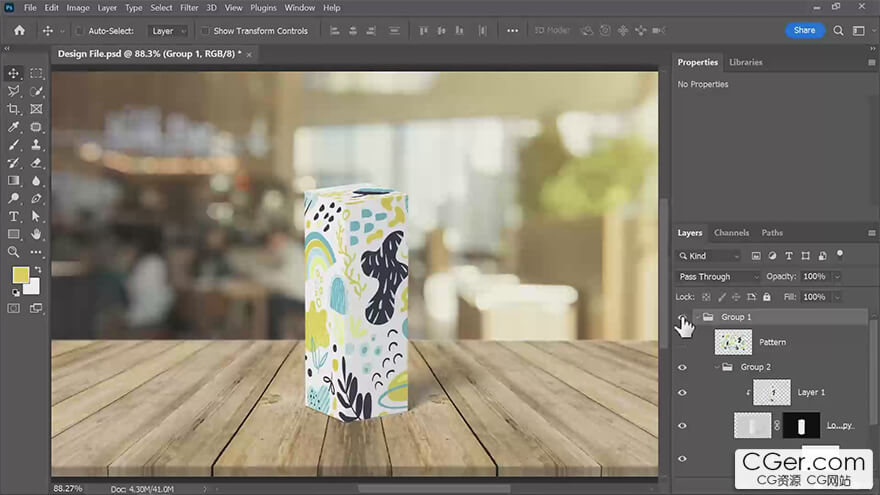
Task: Select the Blur tool
Action: (x=36, y=181)
